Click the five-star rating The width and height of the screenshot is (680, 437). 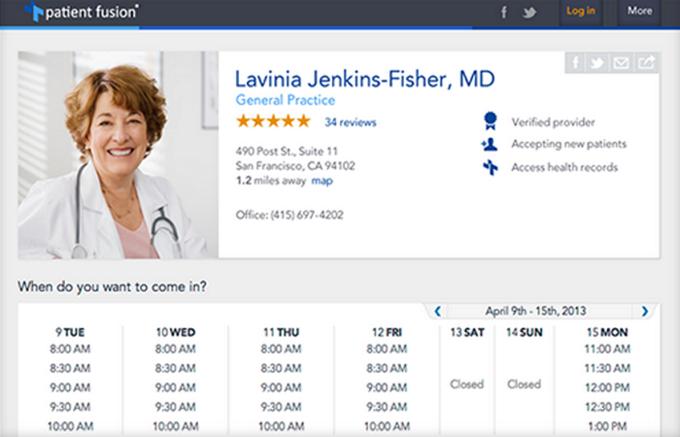click(273, 121)
